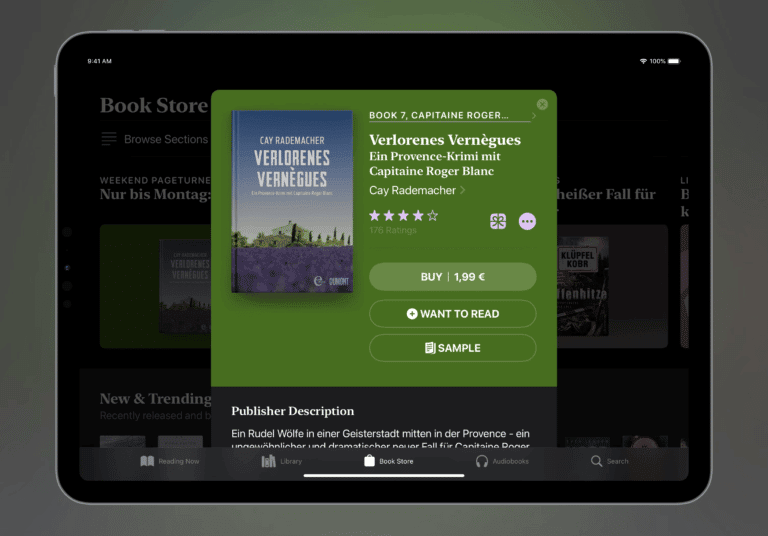Get a Sample of the book

coord(453,348)
